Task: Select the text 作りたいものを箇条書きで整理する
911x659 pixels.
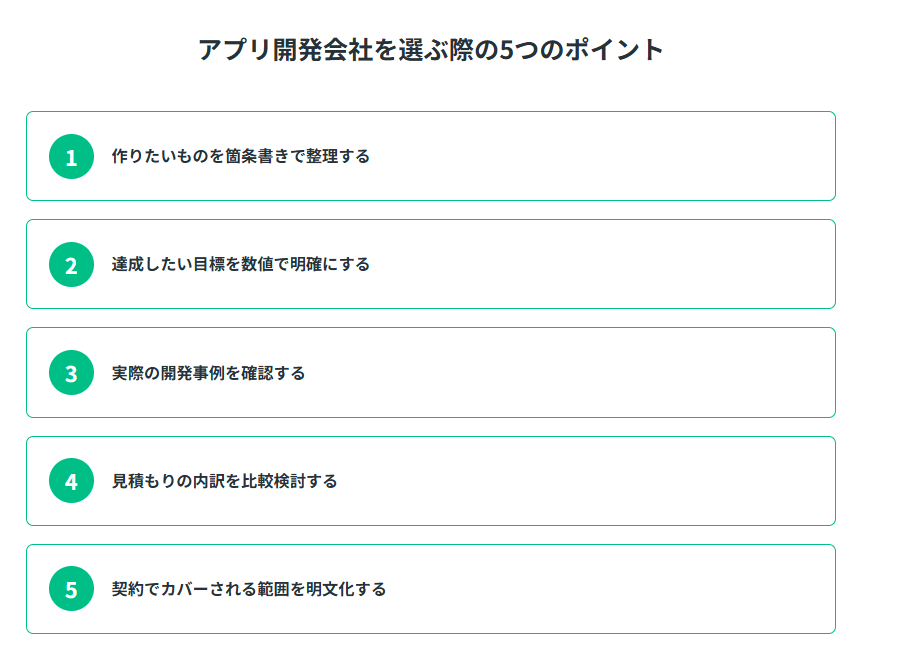Action: 240,157
